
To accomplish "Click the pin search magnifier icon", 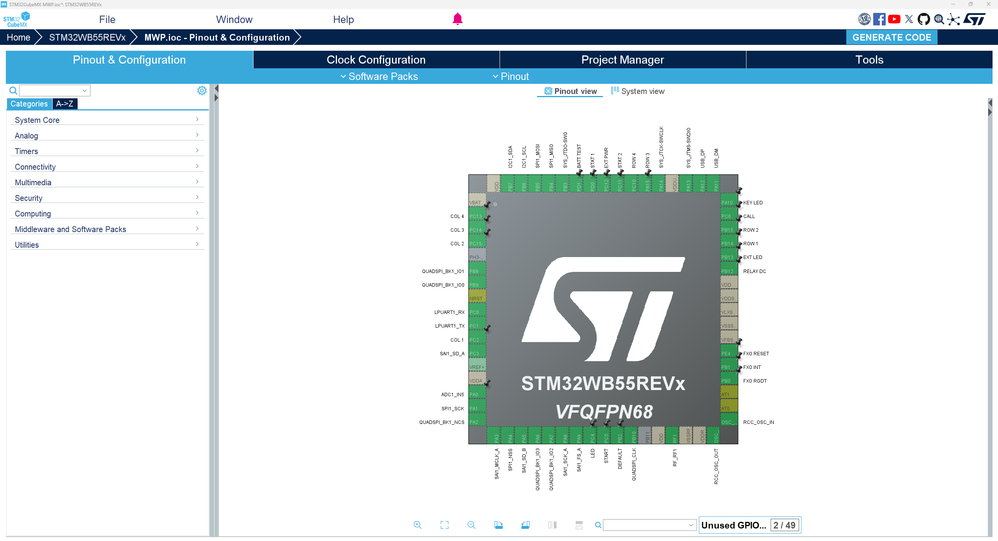I will pos(598,525).
